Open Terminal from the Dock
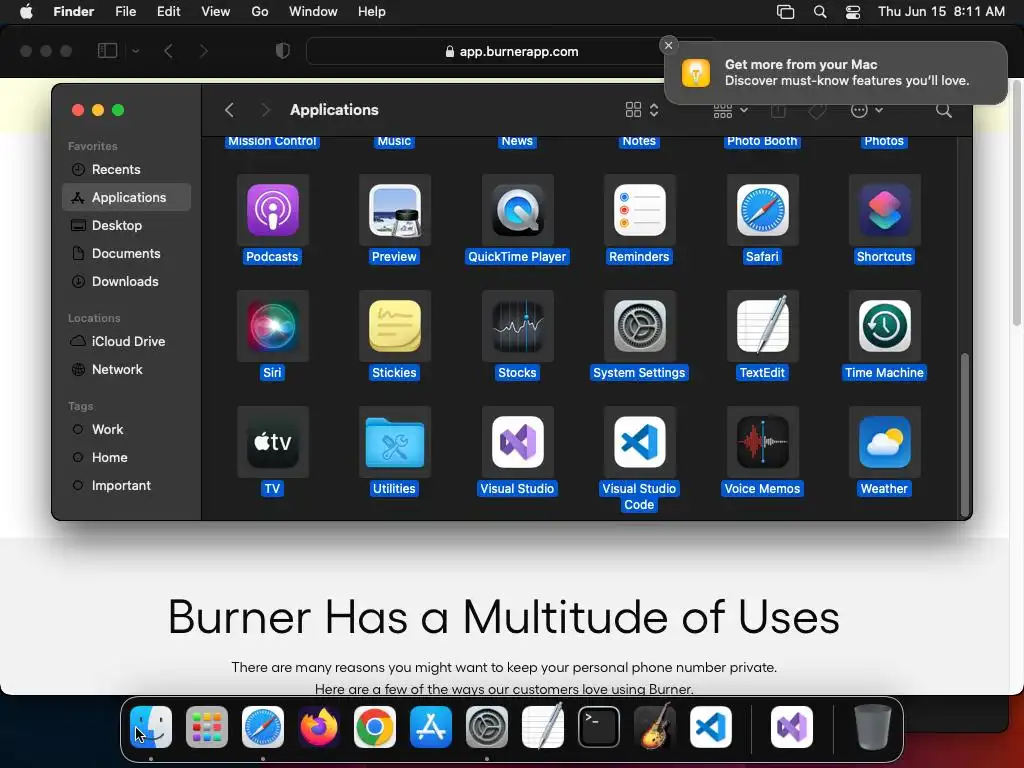Screen dimensions: 1024x768 coord(599,727)
